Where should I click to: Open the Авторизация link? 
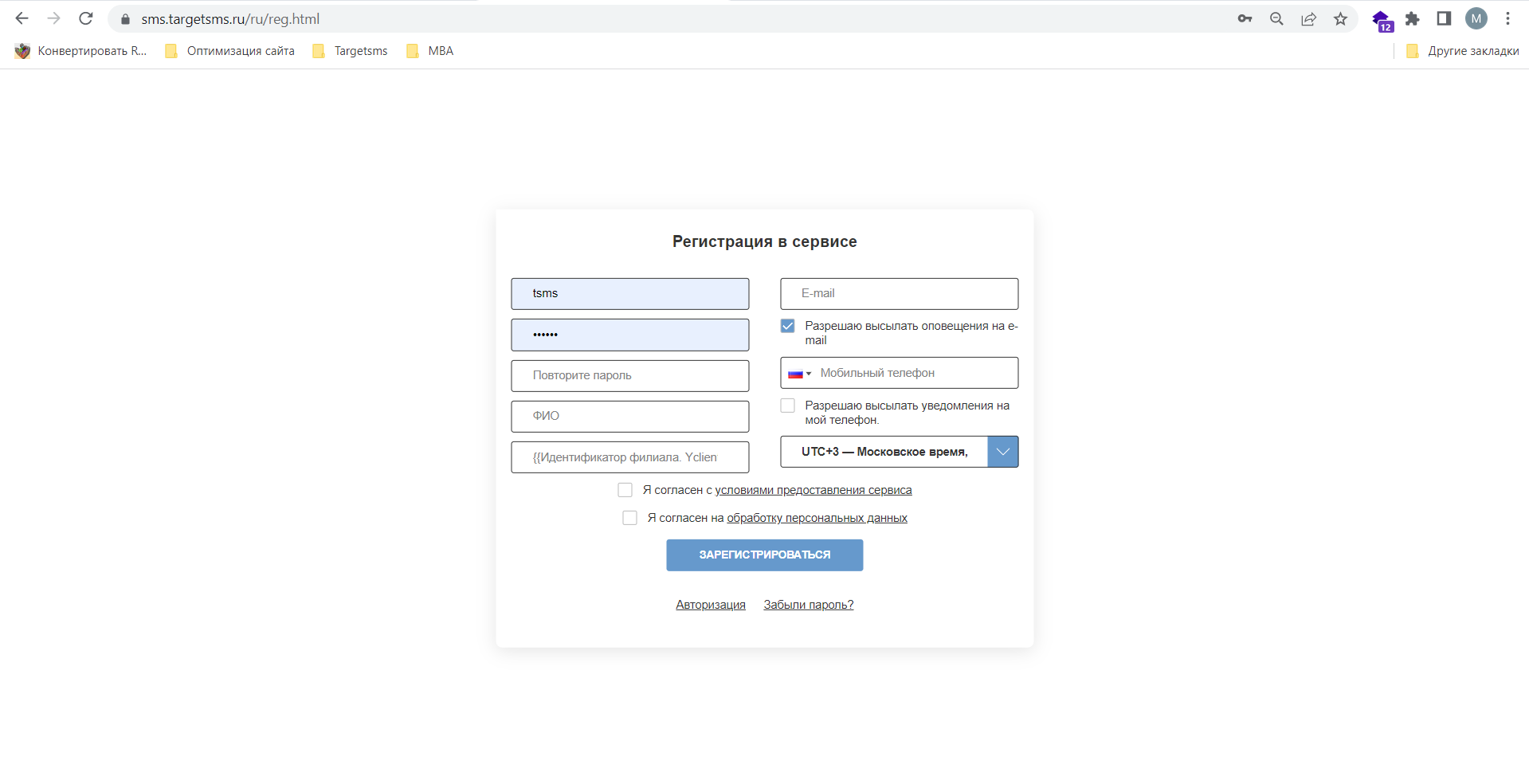click(x=711, y=605)
